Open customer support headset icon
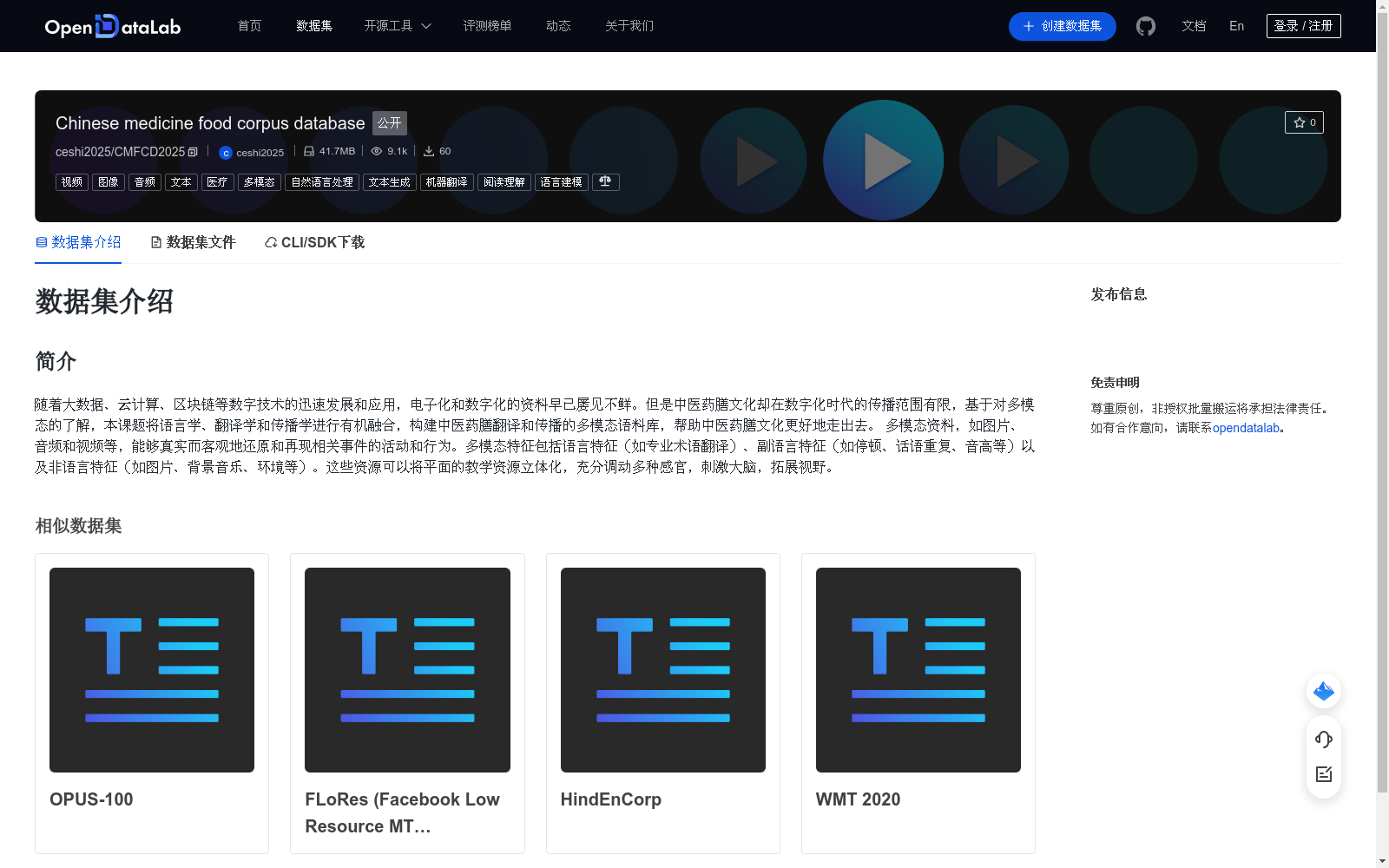Image resolution: width=1389 pixels, height=868 pixels. tap(1324, 739)
